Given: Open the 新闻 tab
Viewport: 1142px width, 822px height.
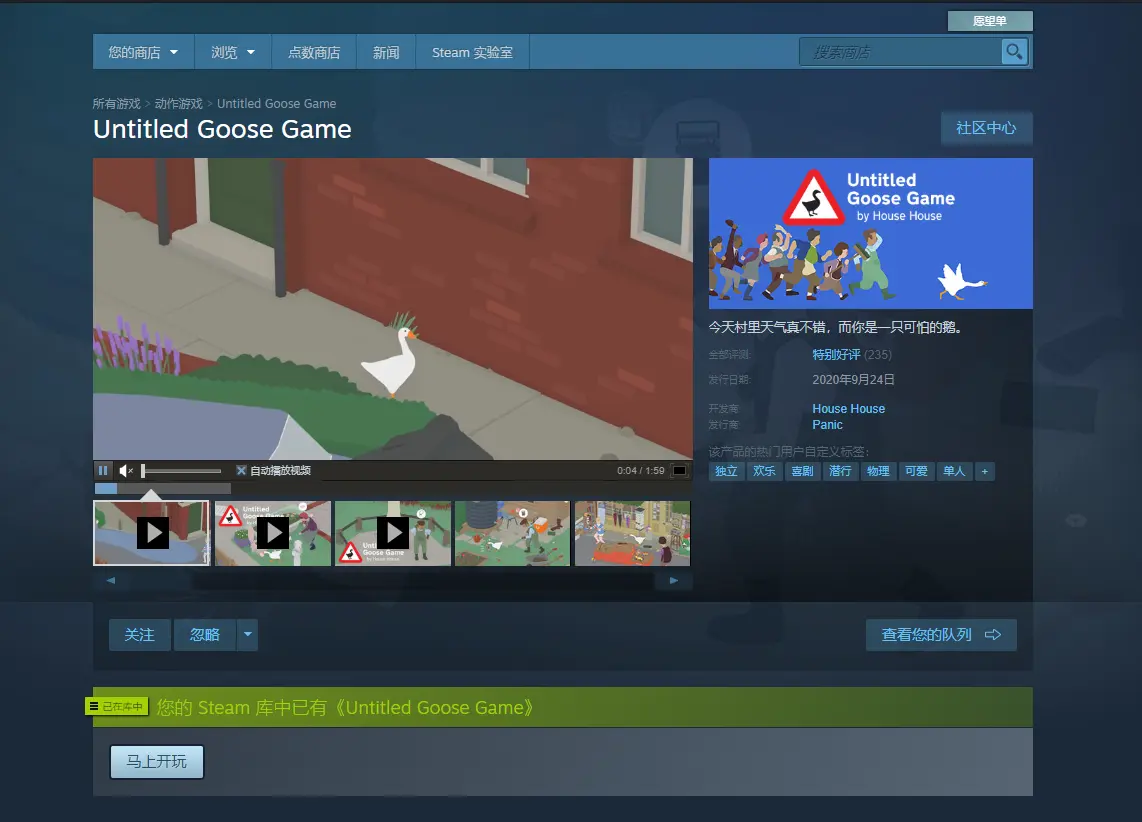Looking at the screenshot, I should 386,52.
